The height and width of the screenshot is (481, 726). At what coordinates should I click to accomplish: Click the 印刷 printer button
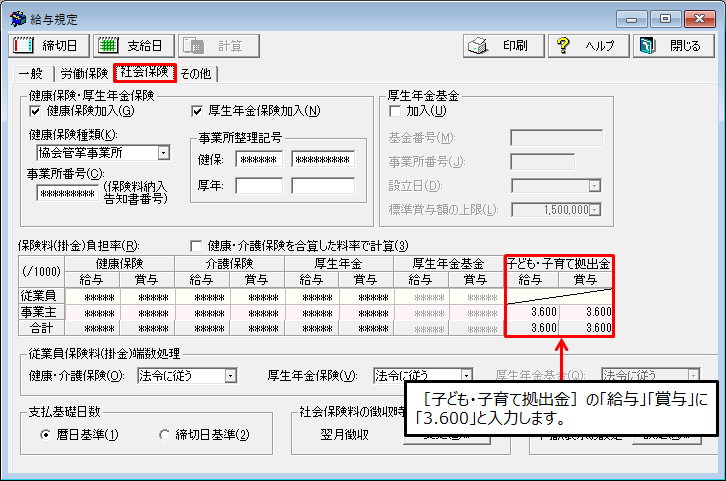503,46
